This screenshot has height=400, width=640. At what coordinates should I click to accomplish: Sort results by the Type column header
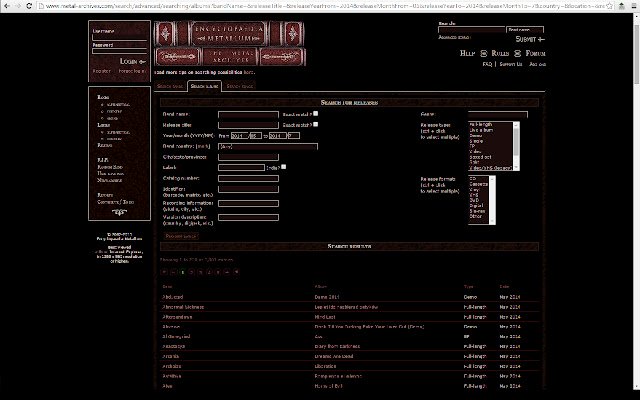coord(468,287)
